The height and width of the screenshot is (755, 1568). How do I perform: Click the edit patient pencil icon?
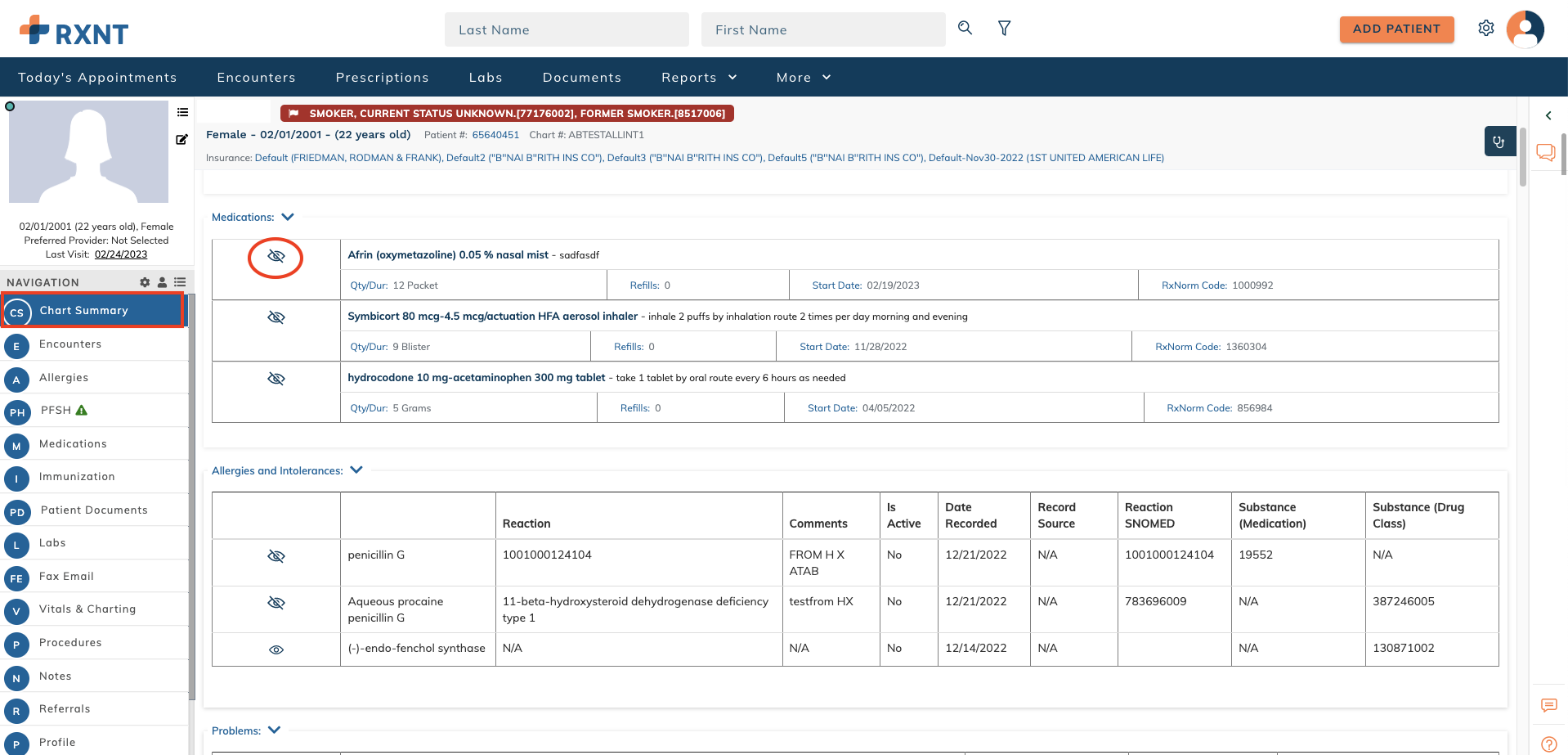pos(182,139)
